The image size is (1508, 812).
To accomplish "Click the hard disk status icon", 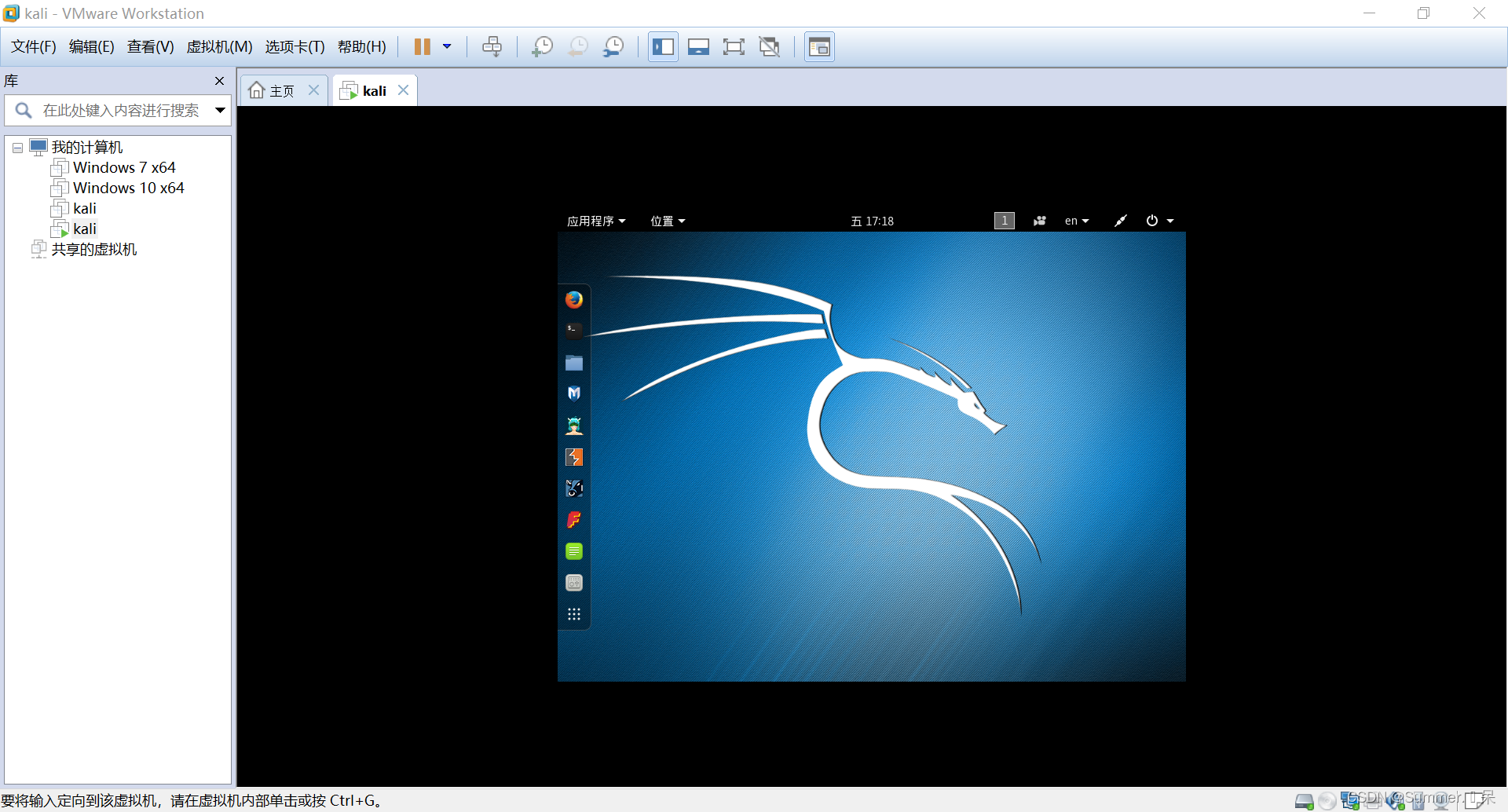I will [1305, 801].
